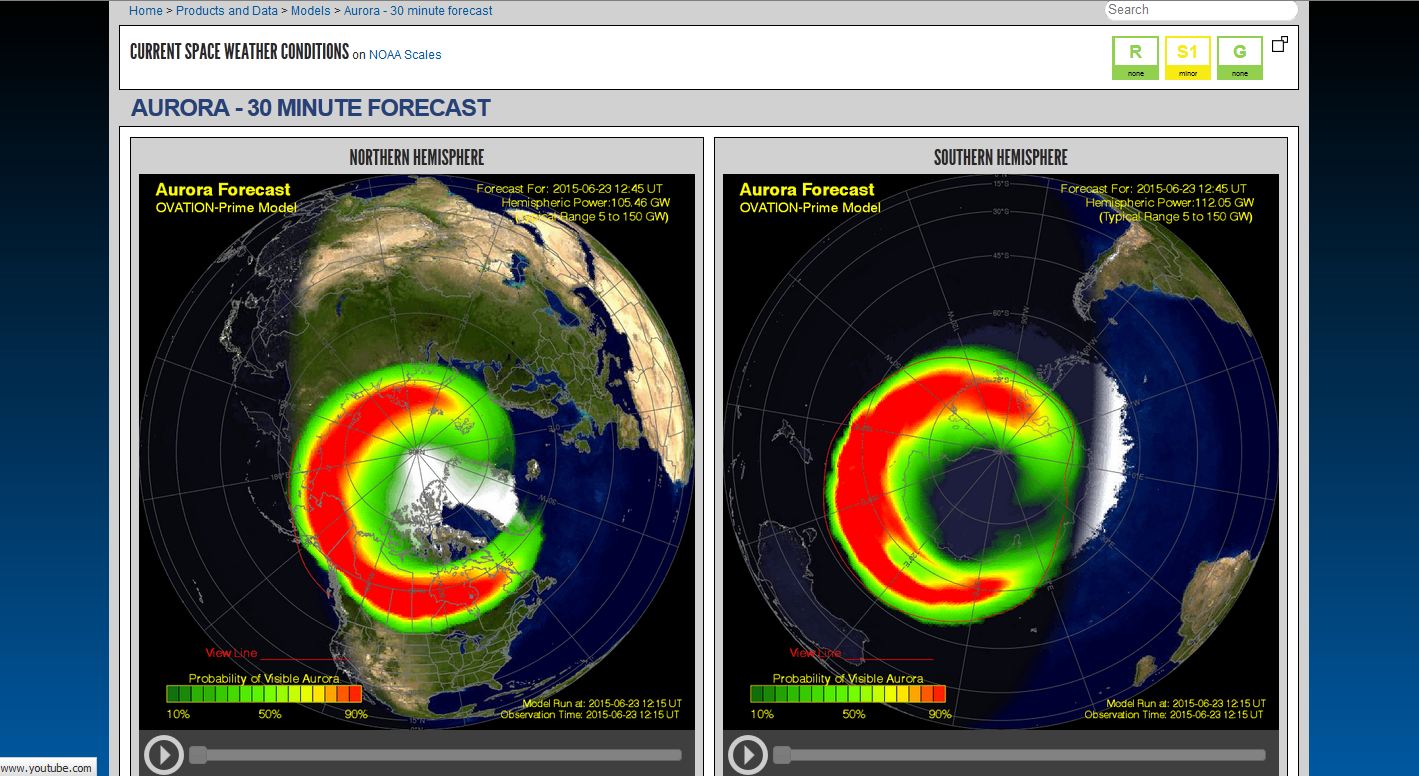Click the S1 minor solar radiation indicator
The width and height of the screenshot is (1419, 776).
(x=1187, y=58)
